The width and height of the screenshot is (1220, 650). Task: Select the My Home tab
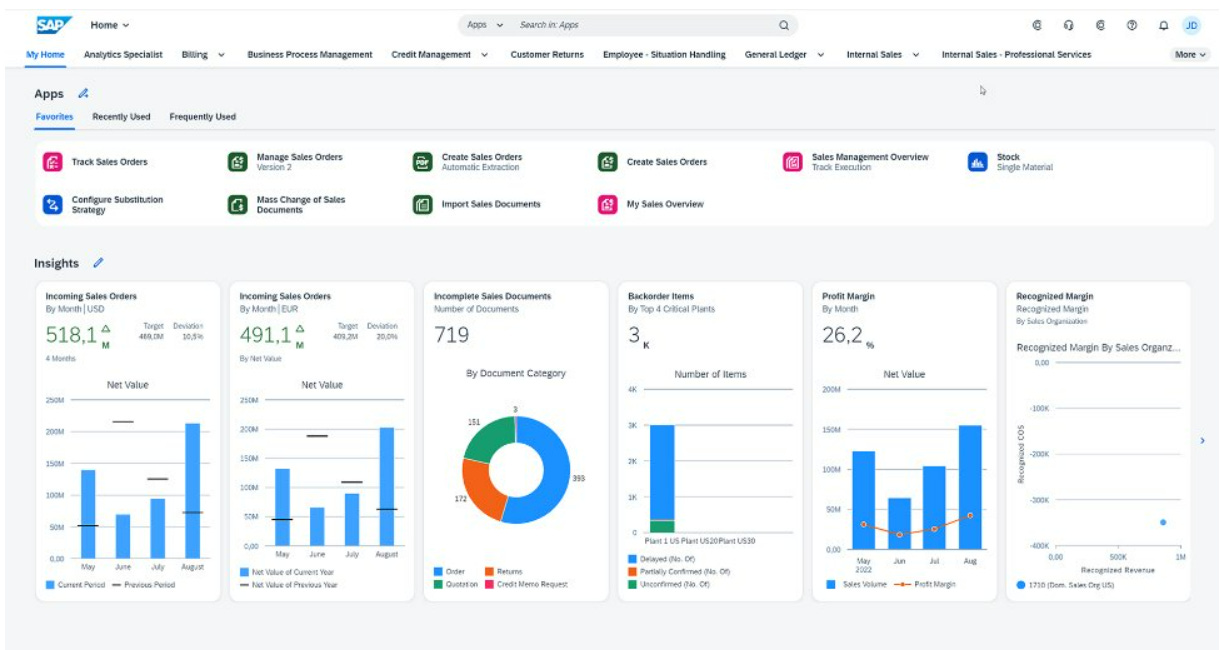click(x=46, y=55)
